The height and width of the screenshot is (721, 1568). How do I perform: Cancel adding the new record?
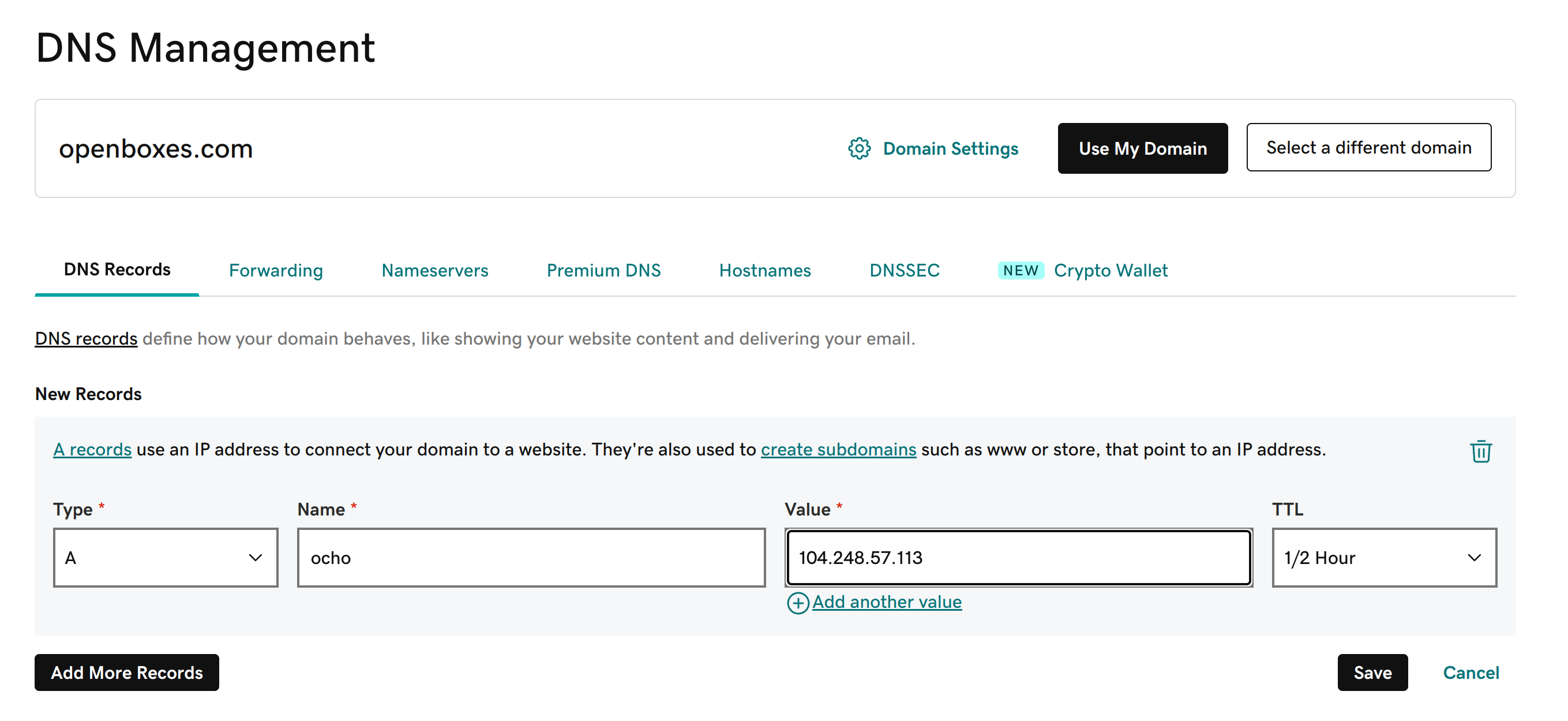pos(1471,673)
